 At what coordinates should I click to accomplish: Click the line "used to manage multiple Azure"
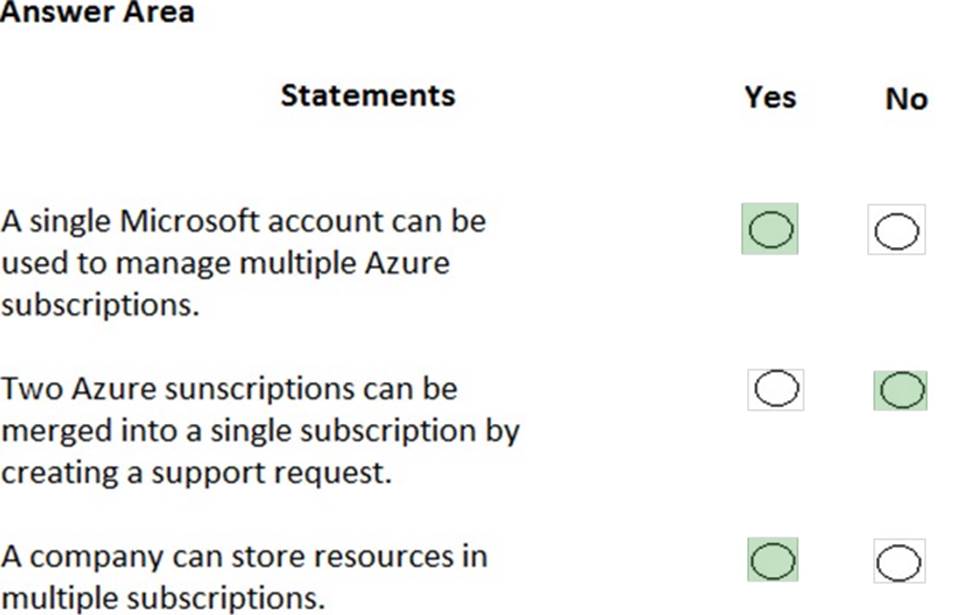(x=225, y=263)
